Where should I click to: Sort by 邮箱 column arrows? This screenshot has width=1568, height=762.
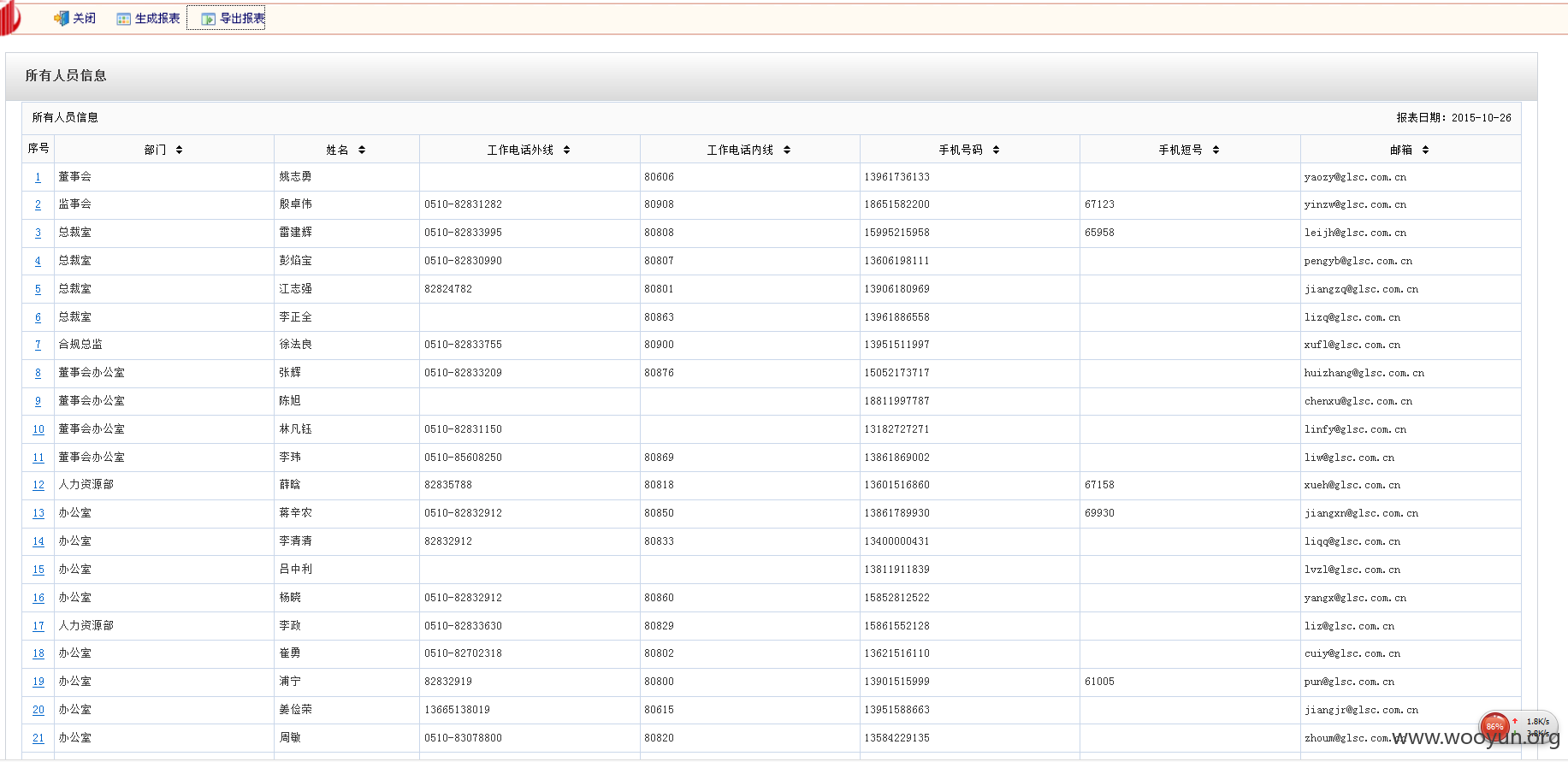click(x=1425, y=150)
